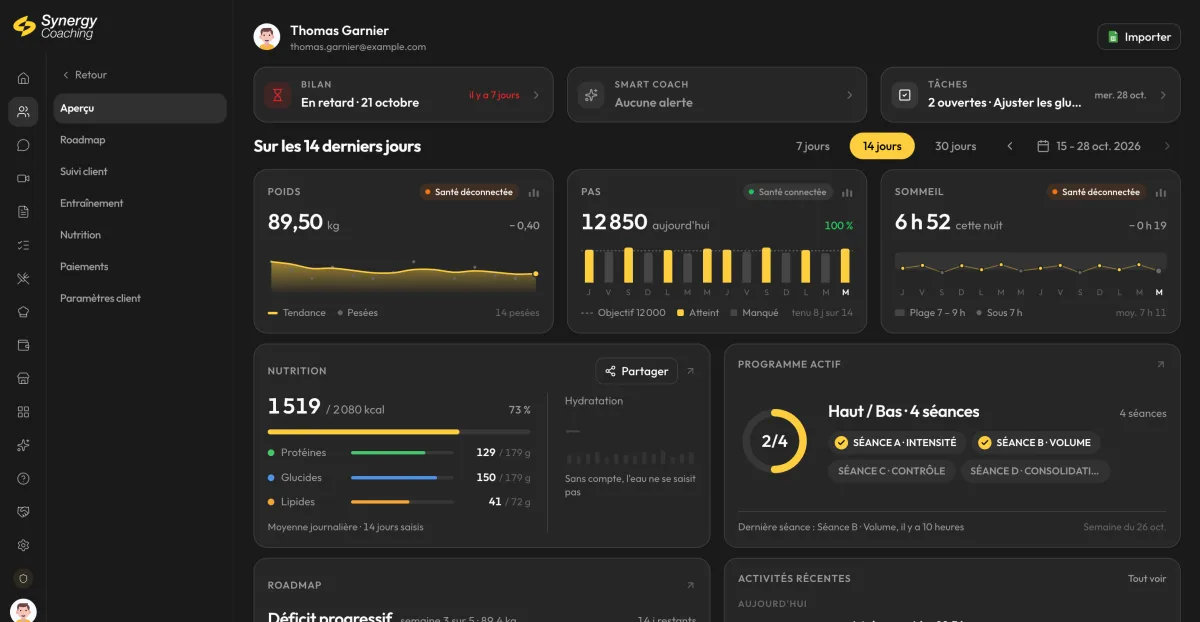Image resolution: width=1200 pixels, height=622 pixels.
Task: Toggle the Séance B · Volume check
Action: (x=984, y=442)
